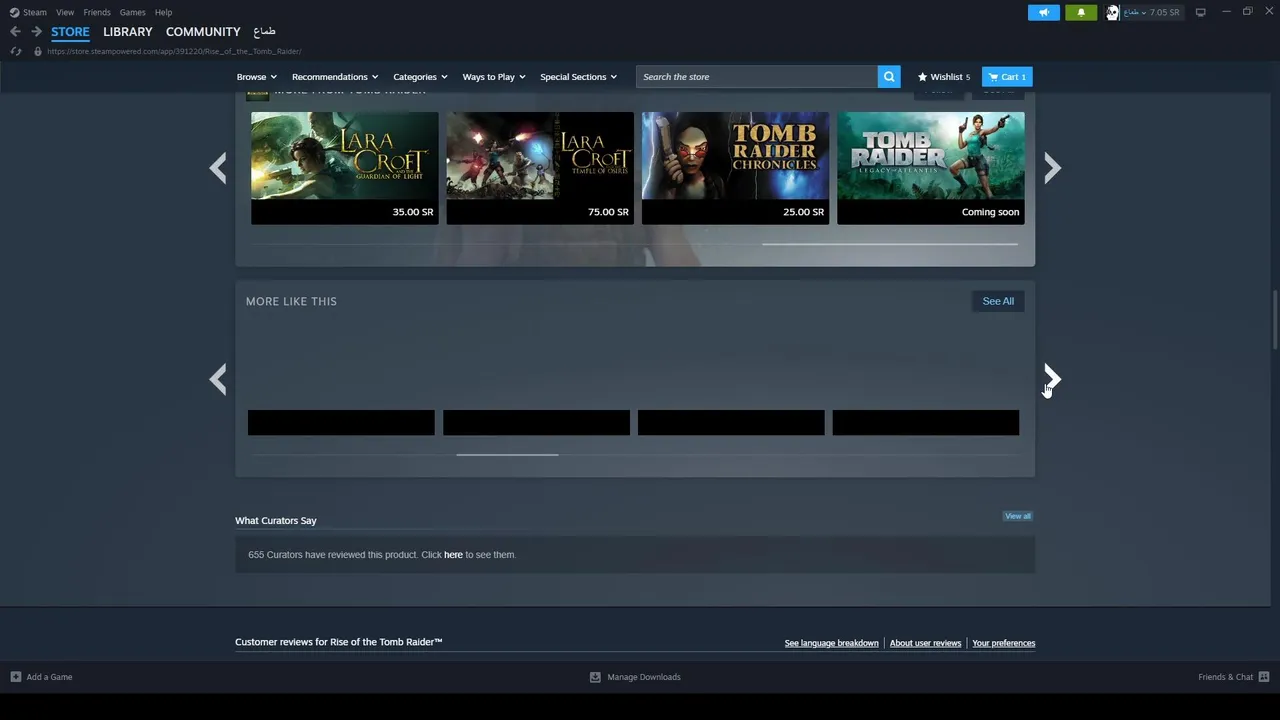The image size is (1280, 720).
Task: Open Tomb Raider Legacy of Atlantis thumbnail
Action: (x=930, y=156)
